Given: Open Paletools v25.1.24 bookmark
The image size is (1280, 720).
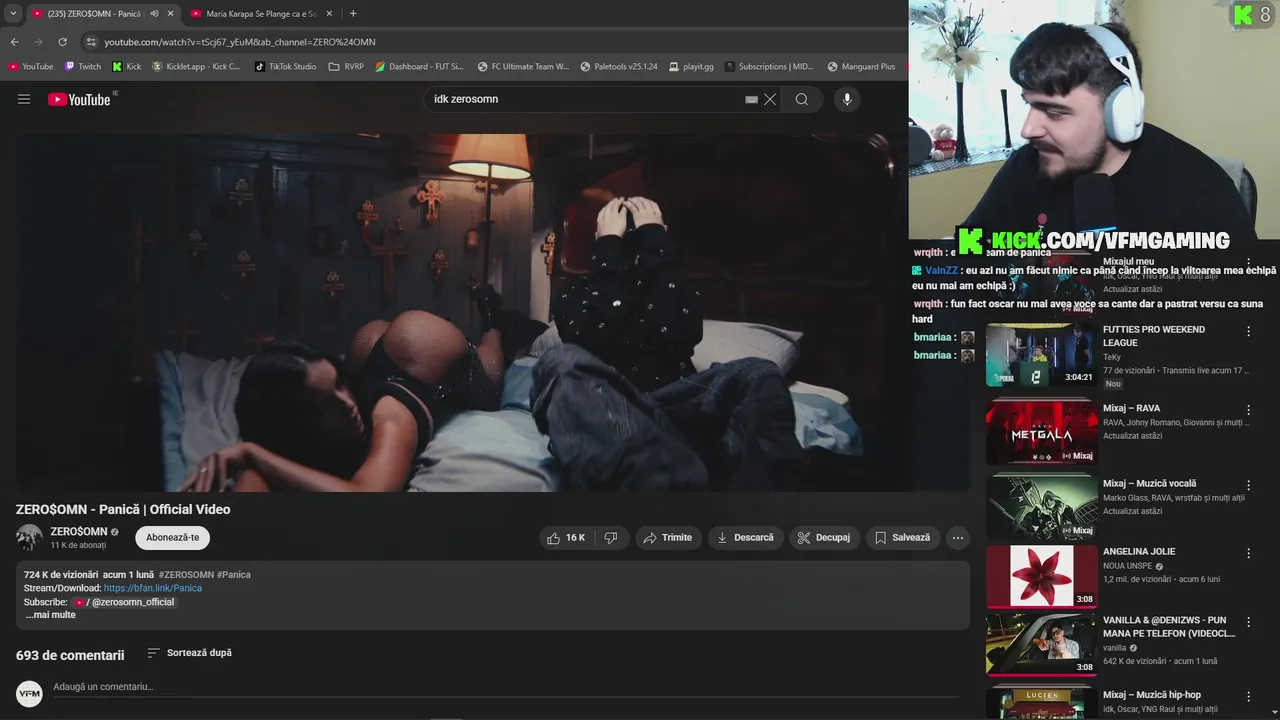Looking at the screenshot, I should point(618,67).
